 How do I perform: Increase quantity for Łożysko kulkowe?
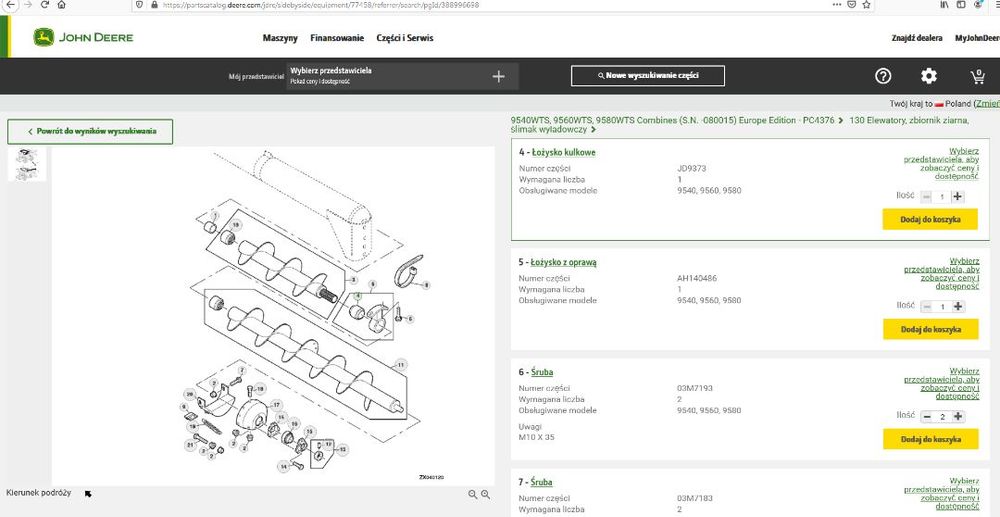[x=957, y=196]
